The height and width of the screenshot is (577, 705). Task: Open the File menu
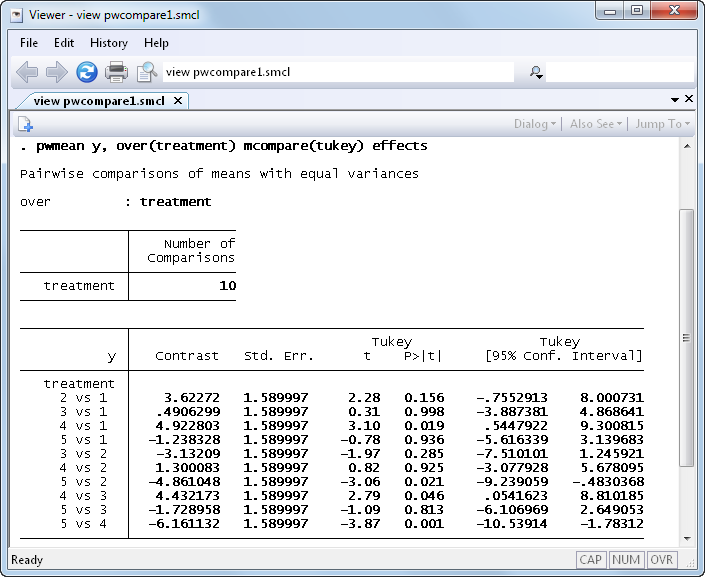pyautogui.click(x=29, y=43)
